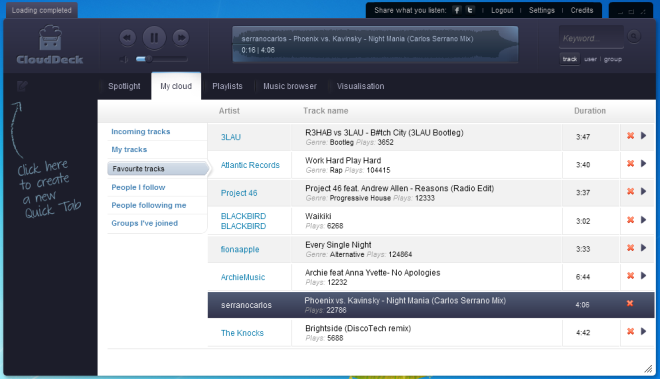Image resolution: width=660 pixels, height=379 pixels.
Task: Play Brightside (DiscoTech remix)
Action: click(643, 331)
